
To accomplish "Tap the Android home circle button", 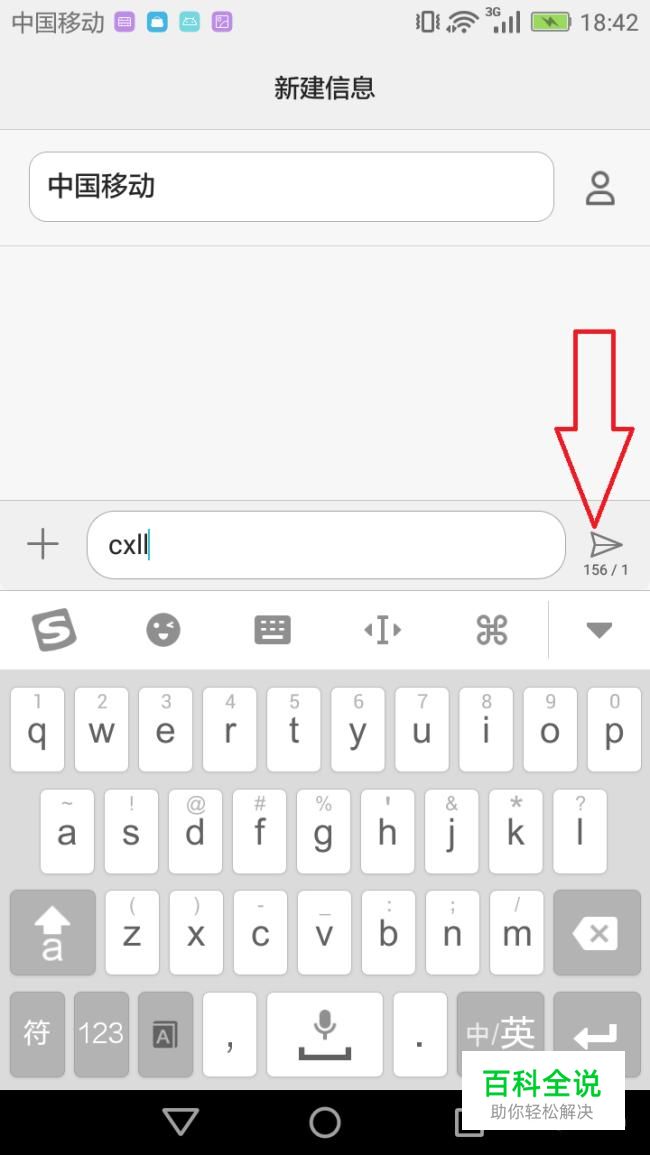I will [x=325, y=1122].
